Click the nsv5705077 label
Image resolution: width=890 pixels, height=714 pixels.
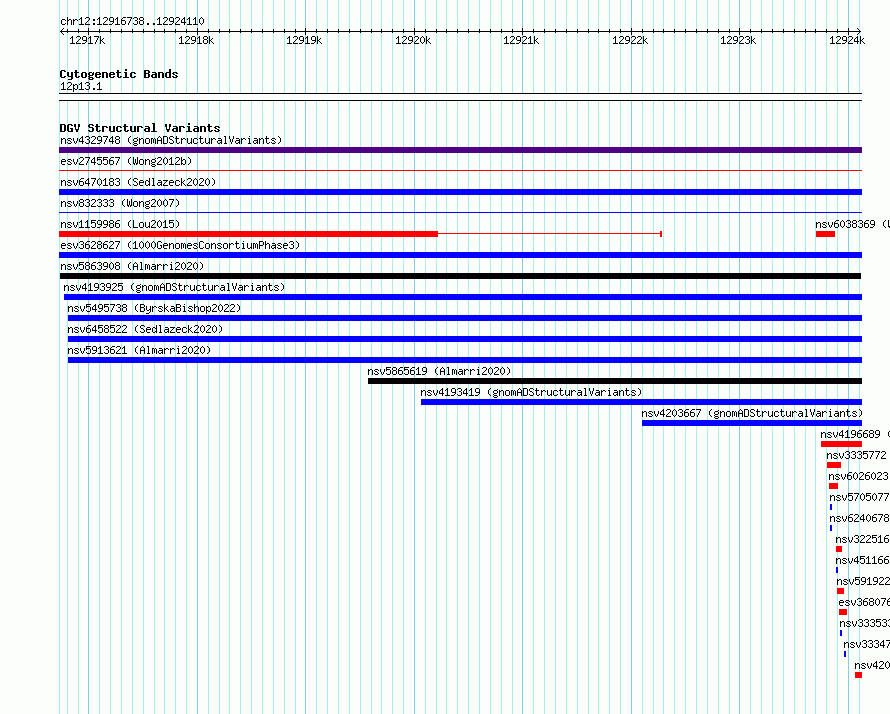pyautogui.click(x=859, y=497)
